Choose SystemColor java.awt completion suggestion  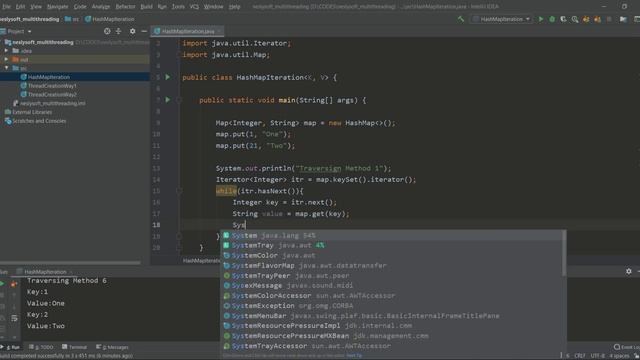[391, 256]
